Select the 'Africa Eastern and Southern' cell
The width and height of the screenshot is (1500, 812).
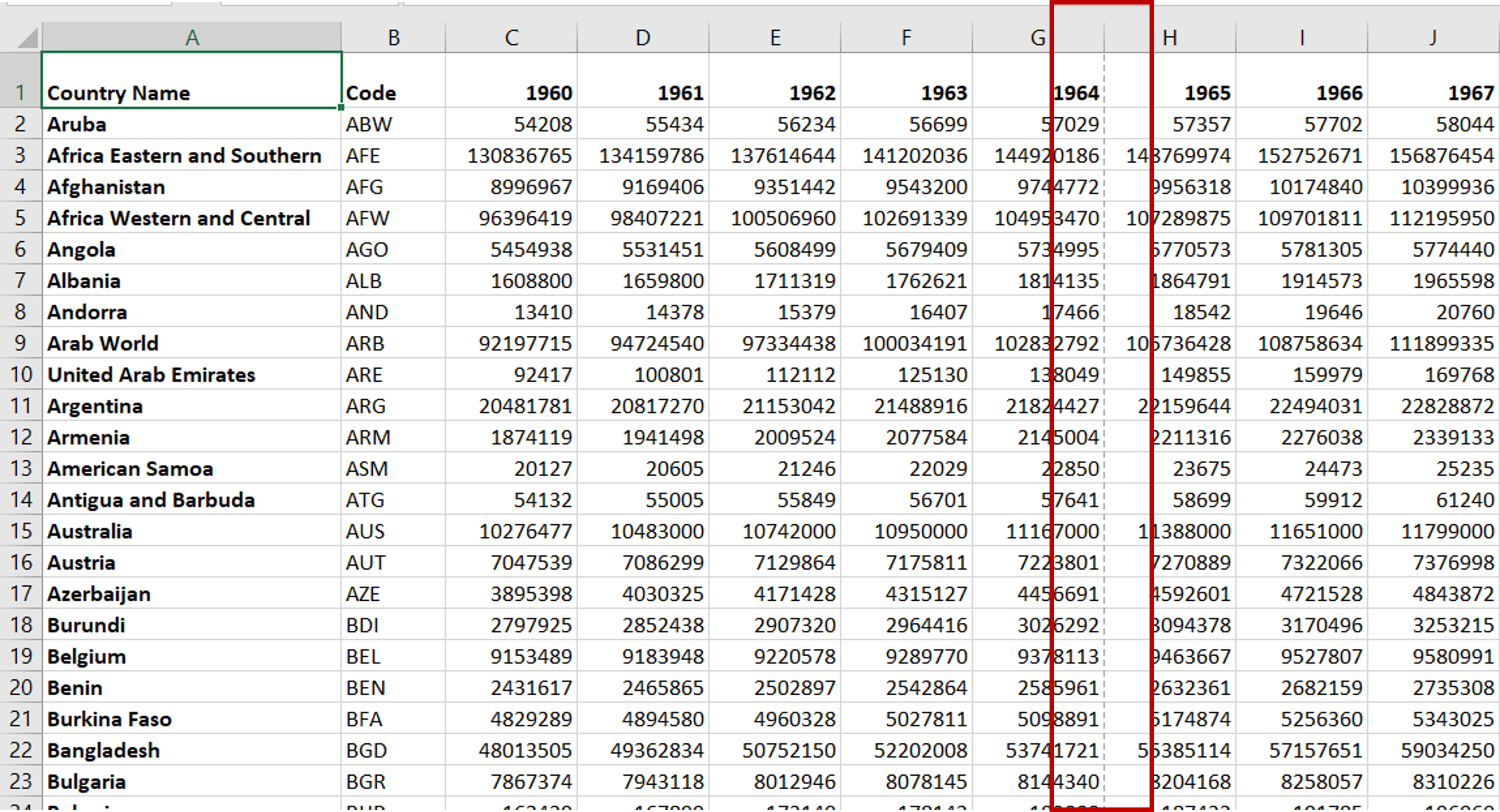191,155
